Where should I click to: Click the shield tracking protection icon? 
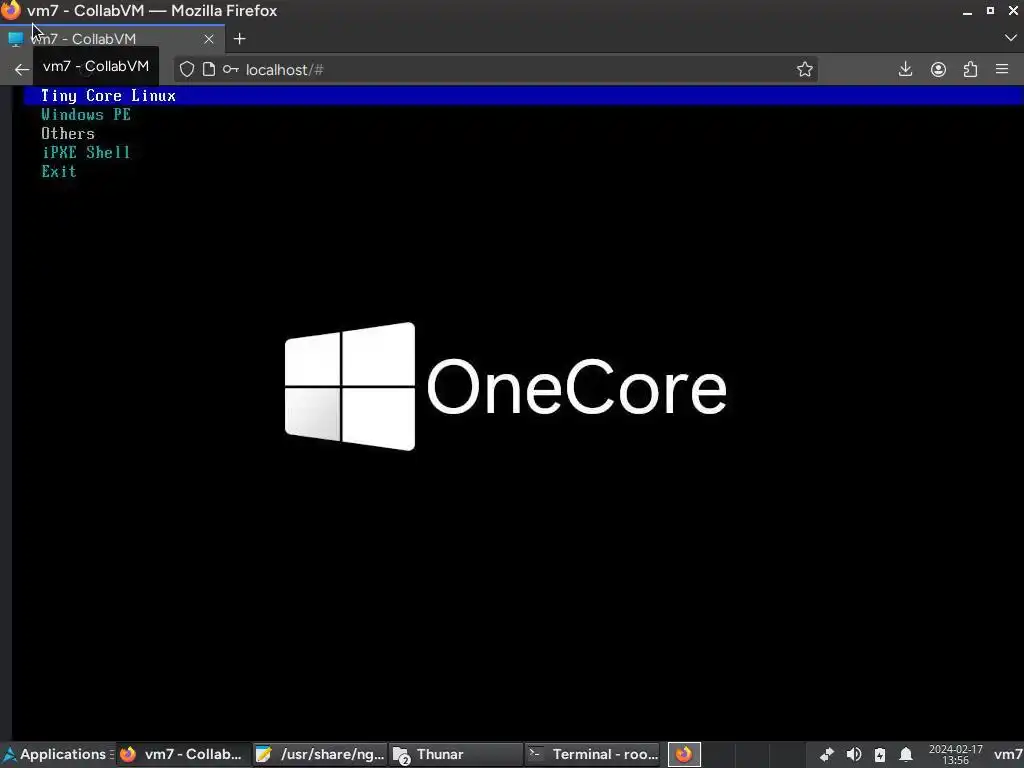click(x=187, y=70)
